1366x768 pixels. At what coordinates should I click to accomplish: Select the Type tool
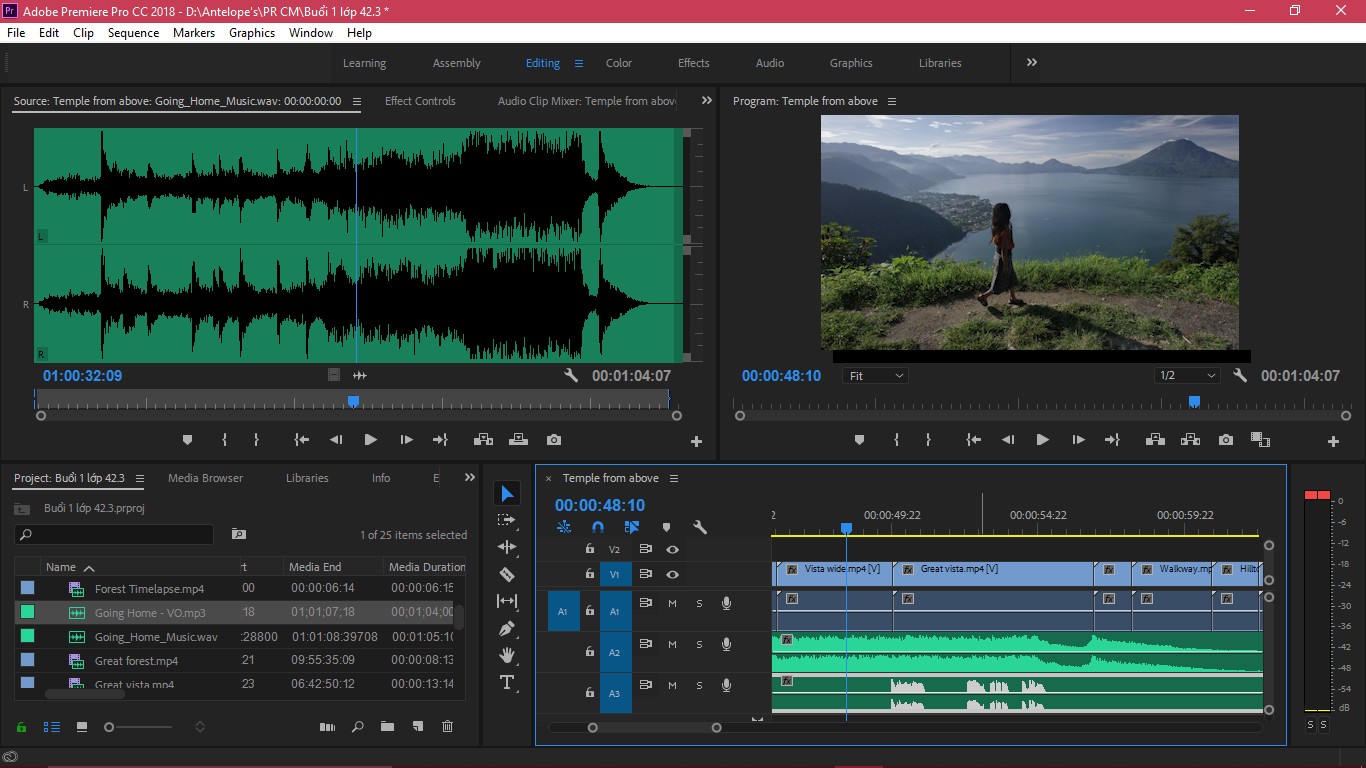[507, 683]
